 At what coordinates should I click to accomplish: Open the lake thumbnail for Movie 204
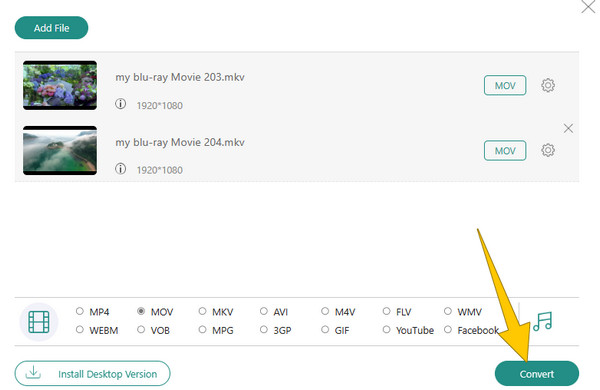click(60, 150)
